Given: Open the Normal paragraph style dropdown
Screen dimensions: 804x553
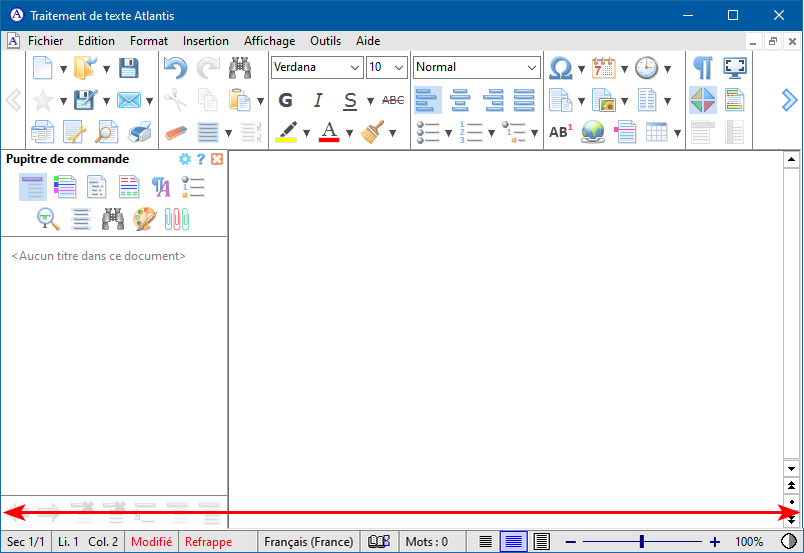Looking at the screenshot, I should [x=476, y=67].
